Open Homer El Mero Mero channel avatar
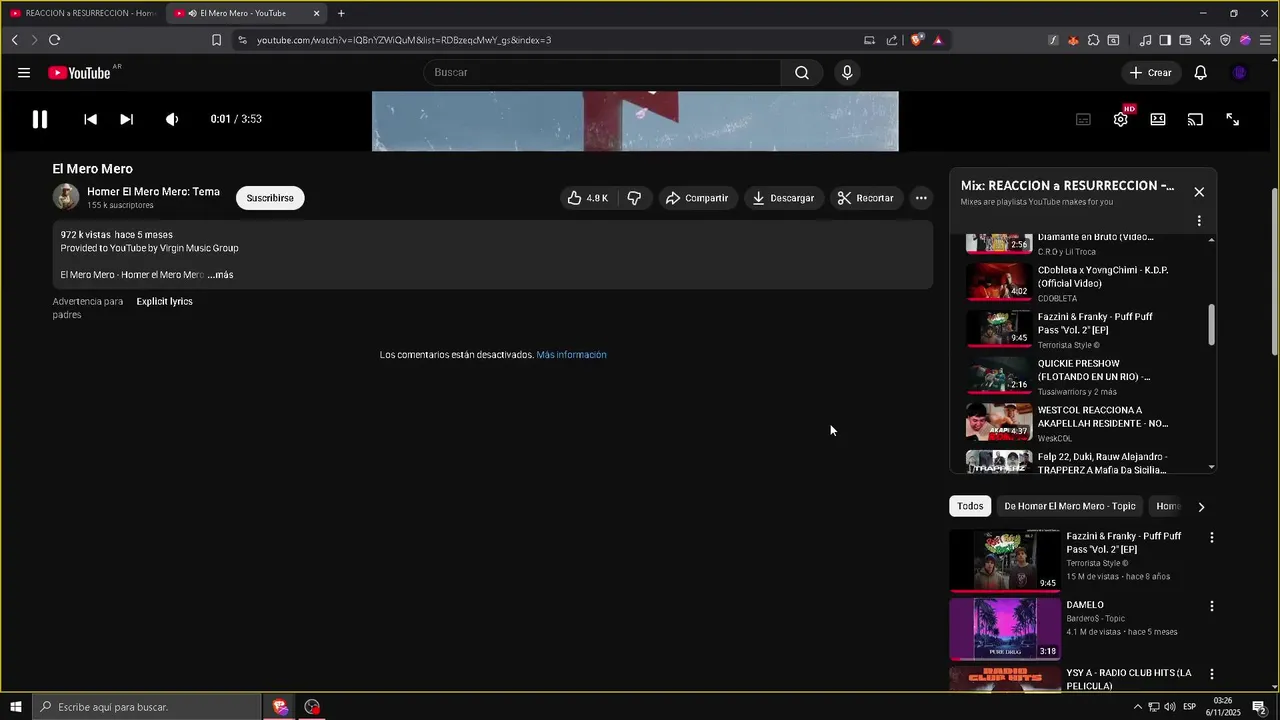Screen dimensions: 1280x720 click(x=66, y=197)
